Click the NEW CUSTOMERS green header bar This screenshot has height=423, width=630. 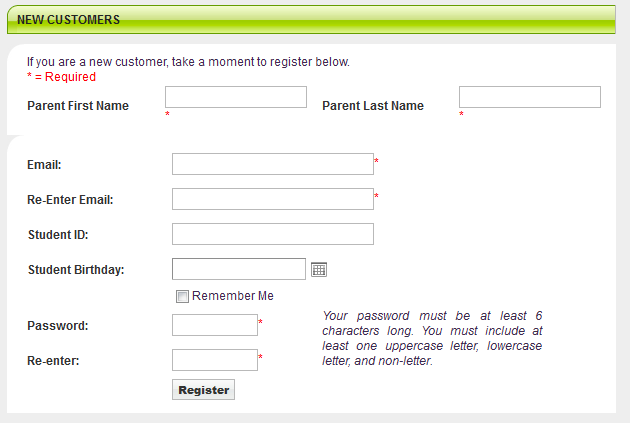[x=311, y=20]
